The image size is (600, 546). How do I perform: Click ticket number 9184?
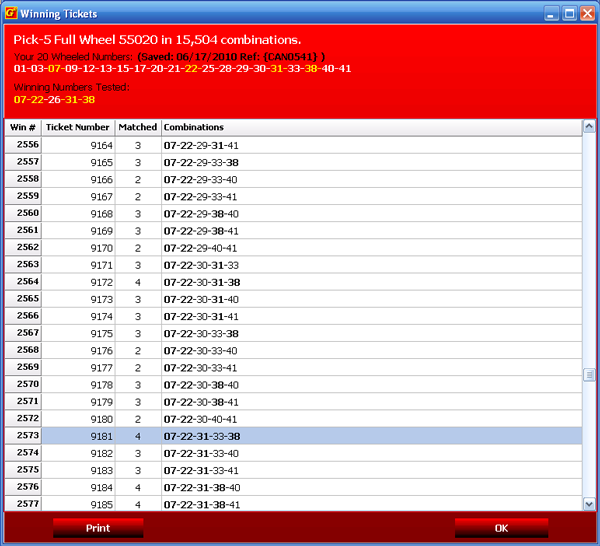coord(101,488)
